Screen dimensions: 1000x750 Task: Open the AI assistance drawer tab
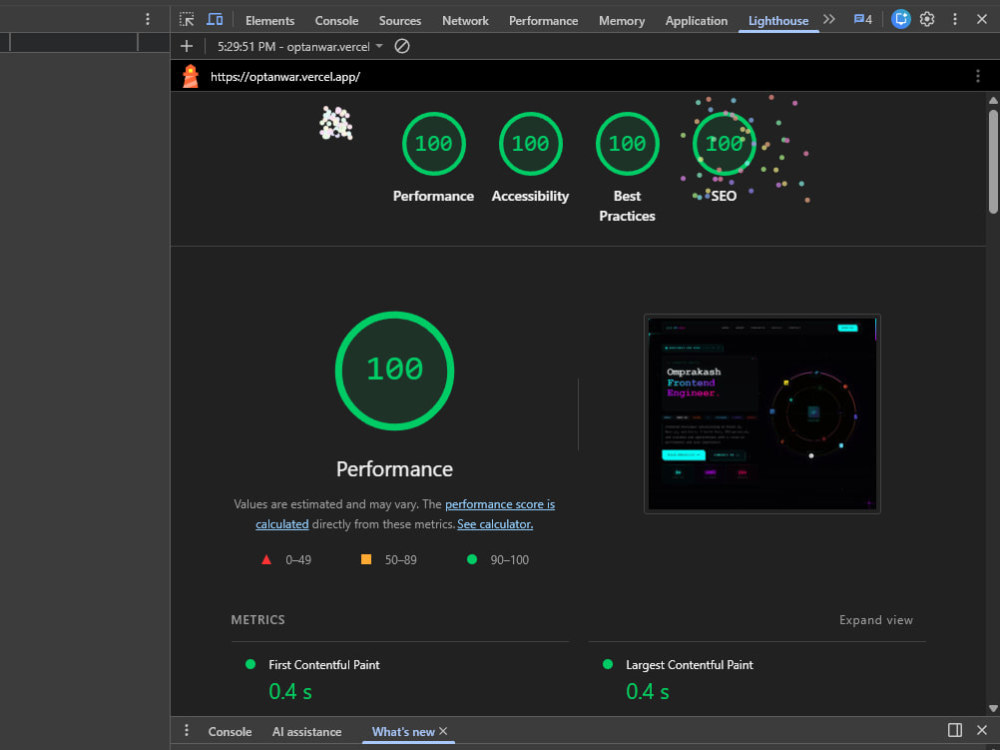[307, 732]
